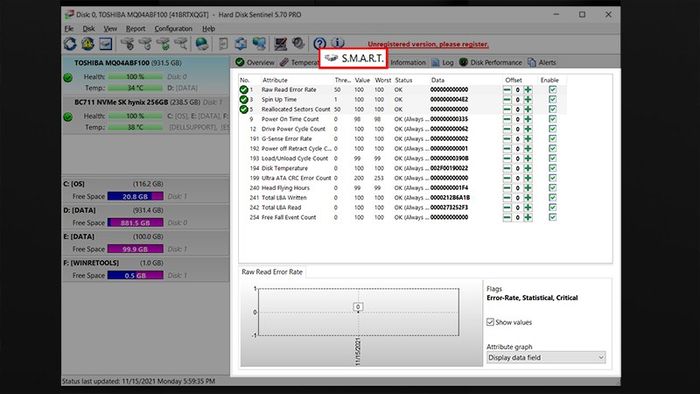The height and width of the screenshot is (394, 700).
Task: Open the Configuration menu
Action: click(x=173, y=29)
